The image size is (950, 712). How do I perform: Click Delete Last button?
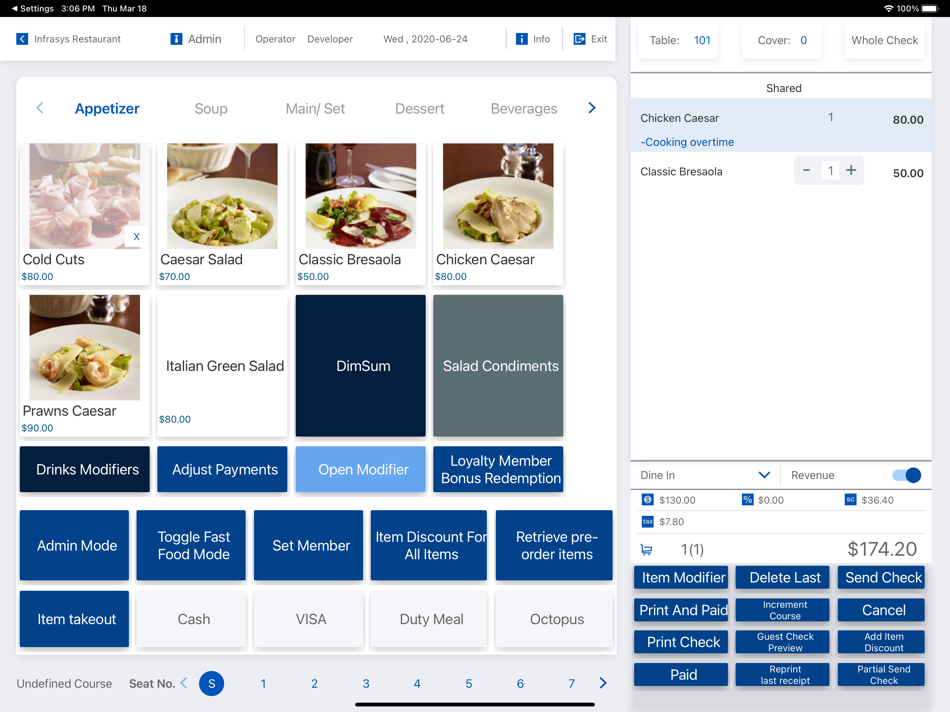tap(782, 577)
